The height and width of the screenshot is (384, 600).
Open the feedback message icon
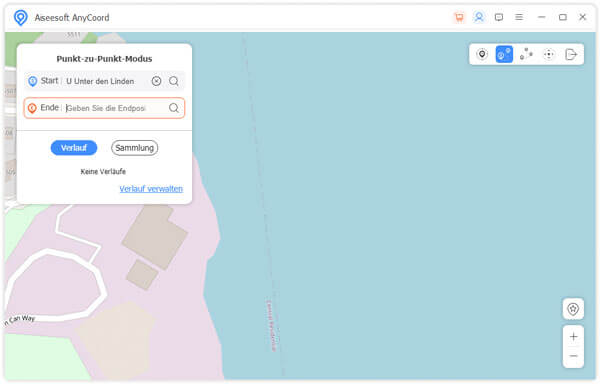click(x=499, y=17)
